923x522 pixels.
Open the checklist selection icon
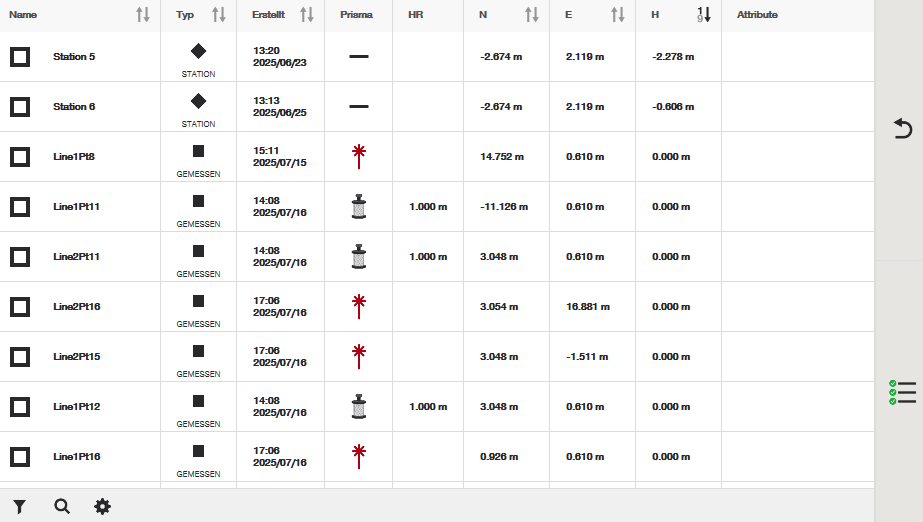902,392
